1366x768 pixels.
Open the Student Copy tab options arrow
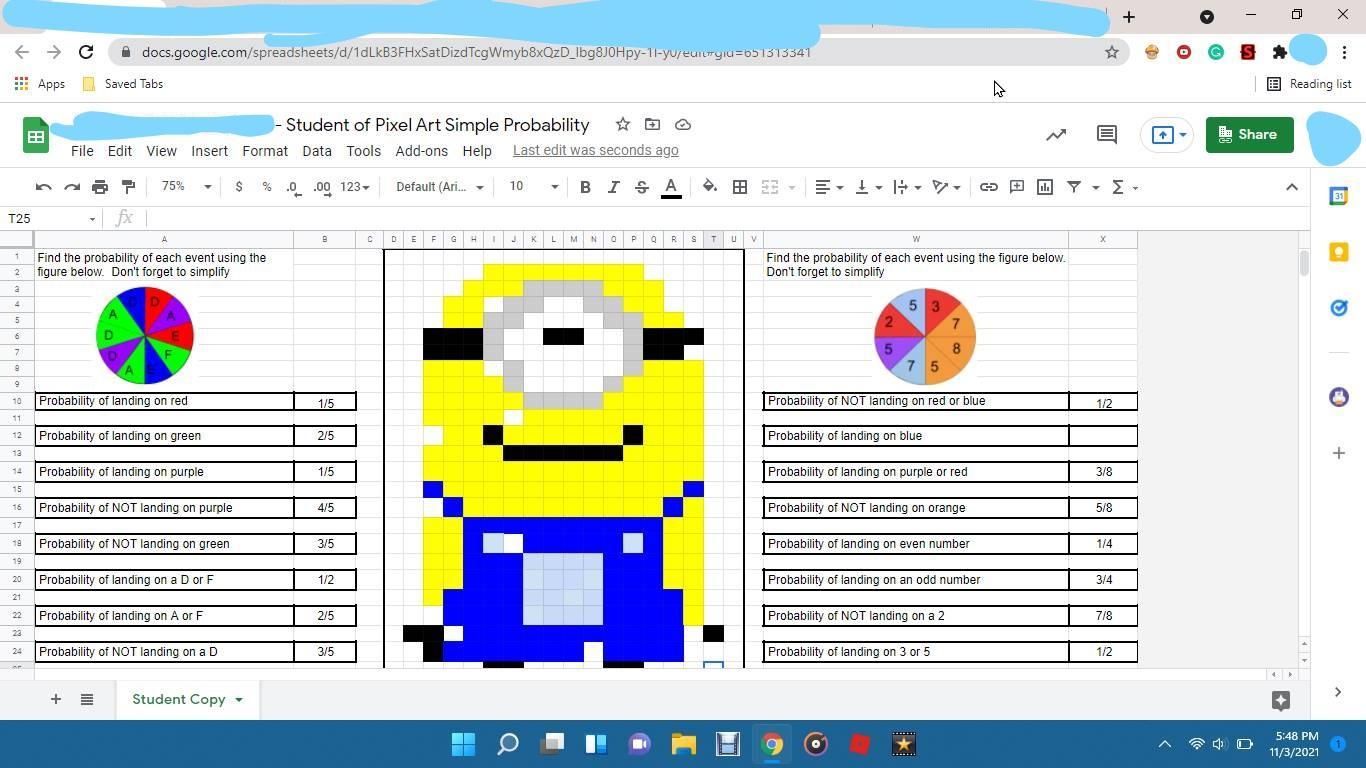[239, 700]
